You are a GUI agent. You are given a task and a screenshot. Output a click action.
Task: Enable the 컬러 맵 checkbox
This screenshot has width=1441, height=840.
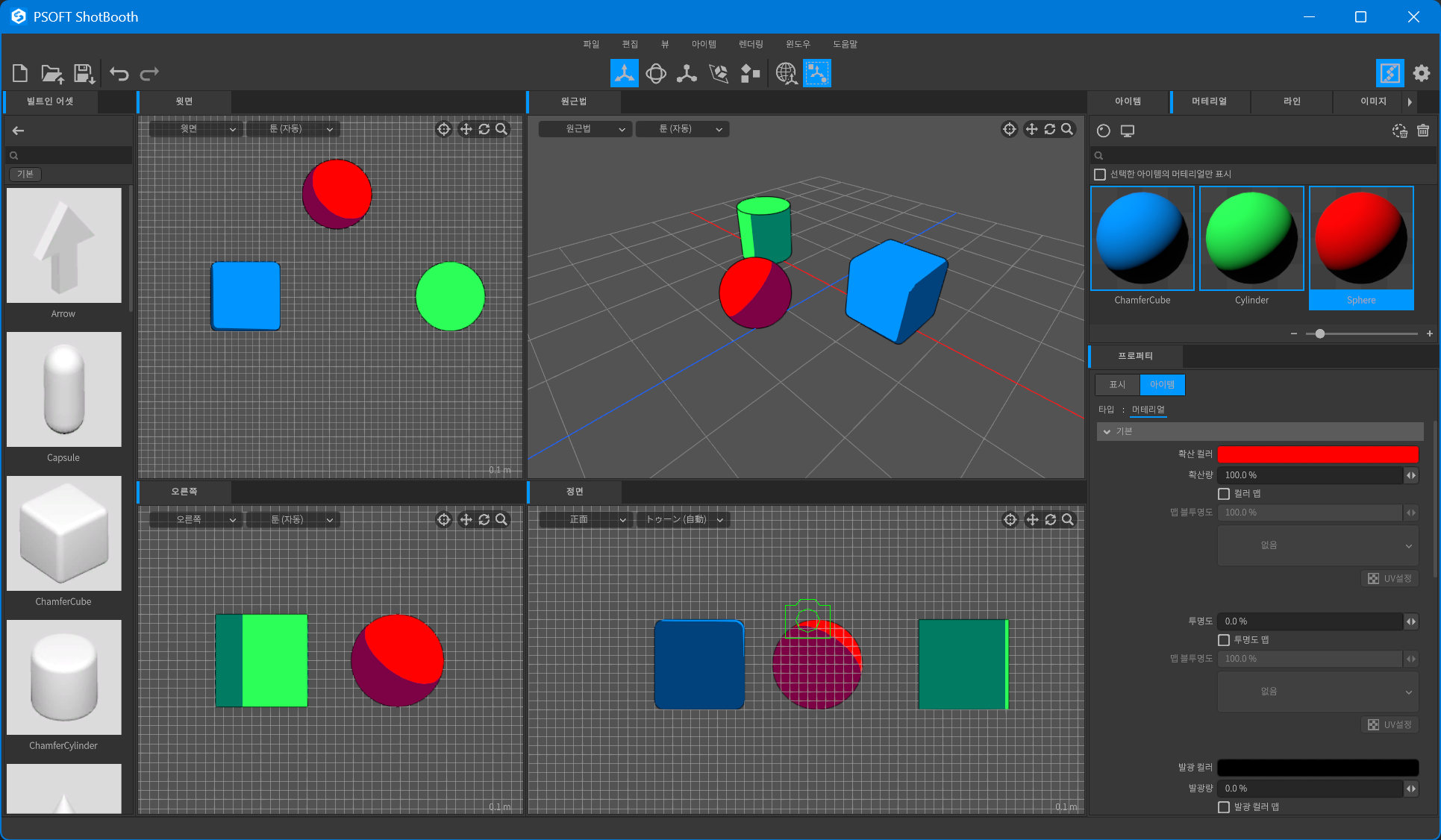point(1224,494)
